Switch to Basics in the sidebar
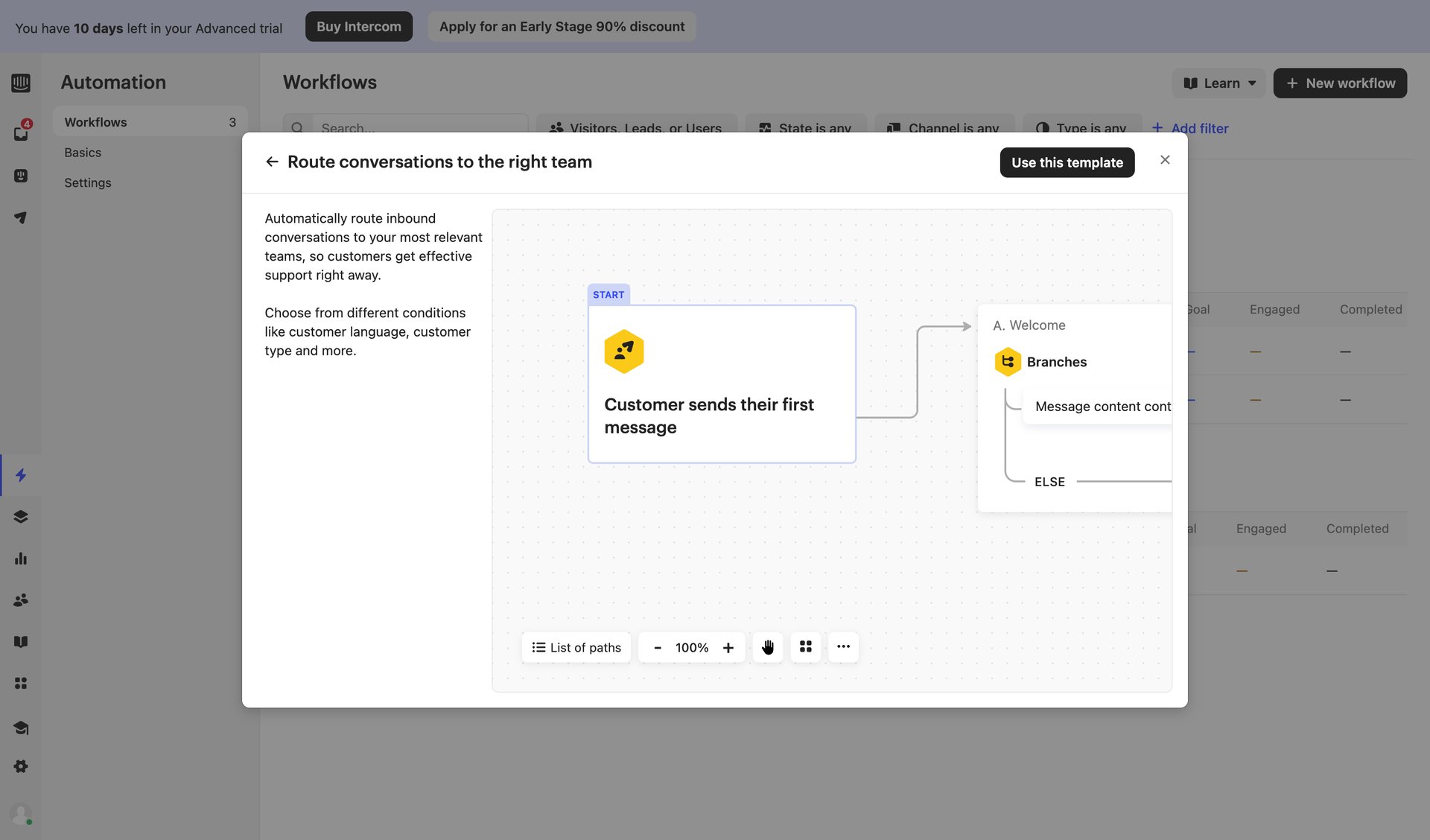The width and height of the screenshot is (1430, 840). pyautogui.click(x=83, y=152)
